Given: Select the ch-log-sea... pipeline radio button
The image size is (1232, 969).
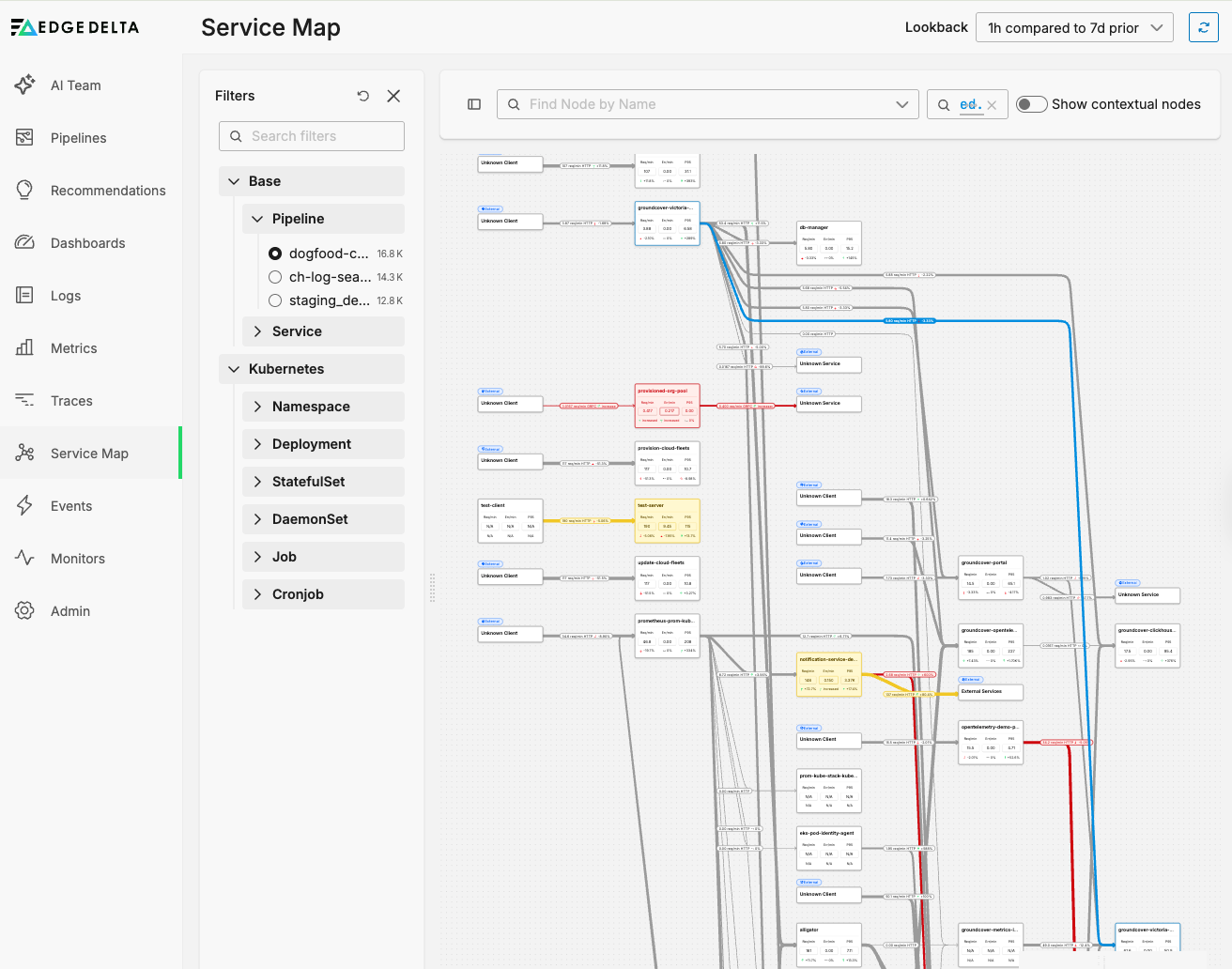Looking at the screenshot, I should [x=275, y=277].
